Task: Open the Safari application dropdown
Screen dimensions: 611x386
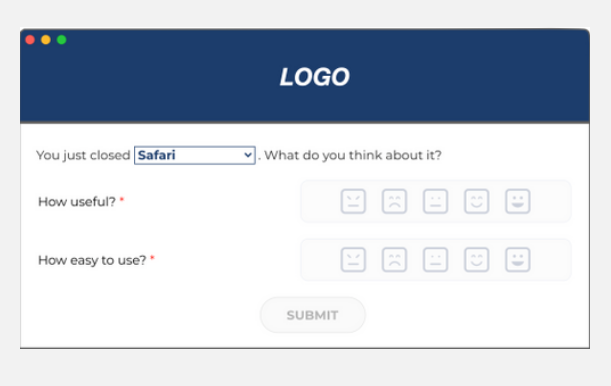Action: coord(195,155)
